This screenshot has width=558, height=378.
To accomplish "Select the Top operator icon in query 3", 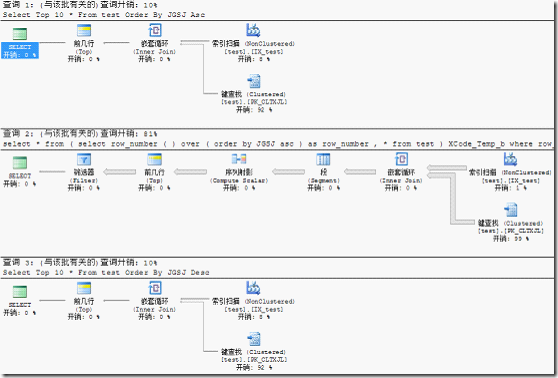I will (84, 288).
